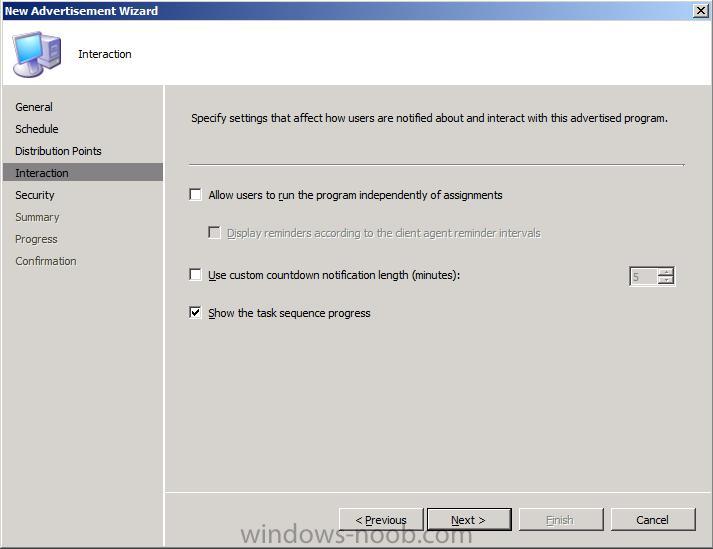Select Progress step in sidebar
Screen dimensions: 713x549
click(36, 239)
